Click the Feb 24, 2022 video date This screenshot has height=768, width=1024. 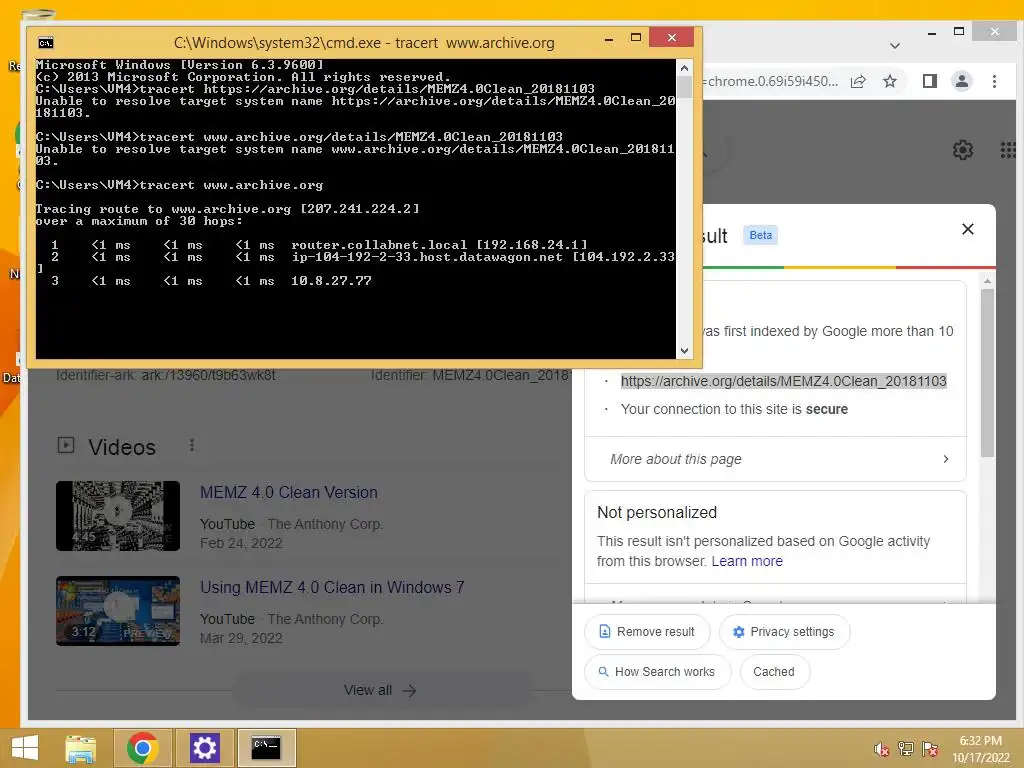(x=241, y=543)
